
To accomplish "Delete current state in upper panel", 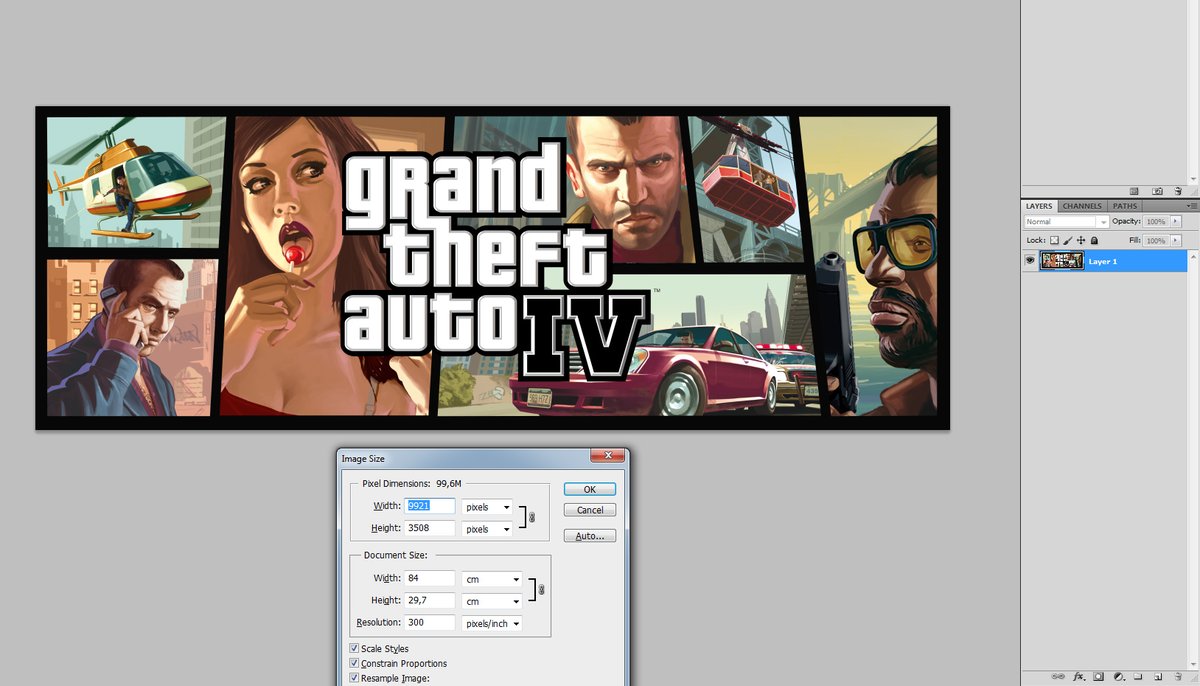I will click(x=1178, y=191).
